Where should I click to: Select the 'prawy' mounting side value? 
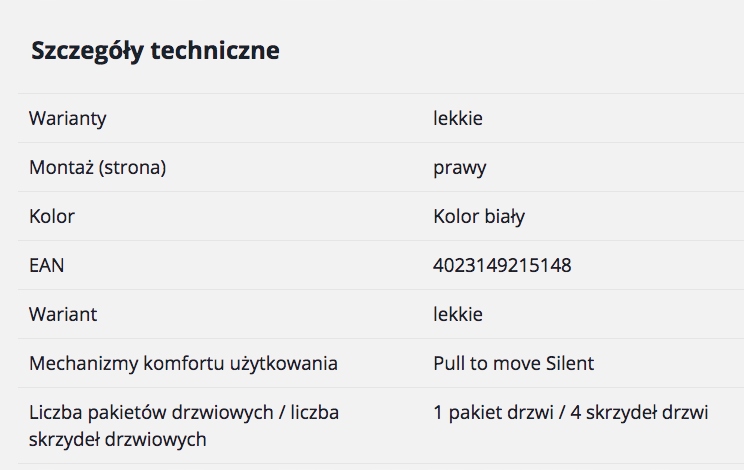click(459, 167)
